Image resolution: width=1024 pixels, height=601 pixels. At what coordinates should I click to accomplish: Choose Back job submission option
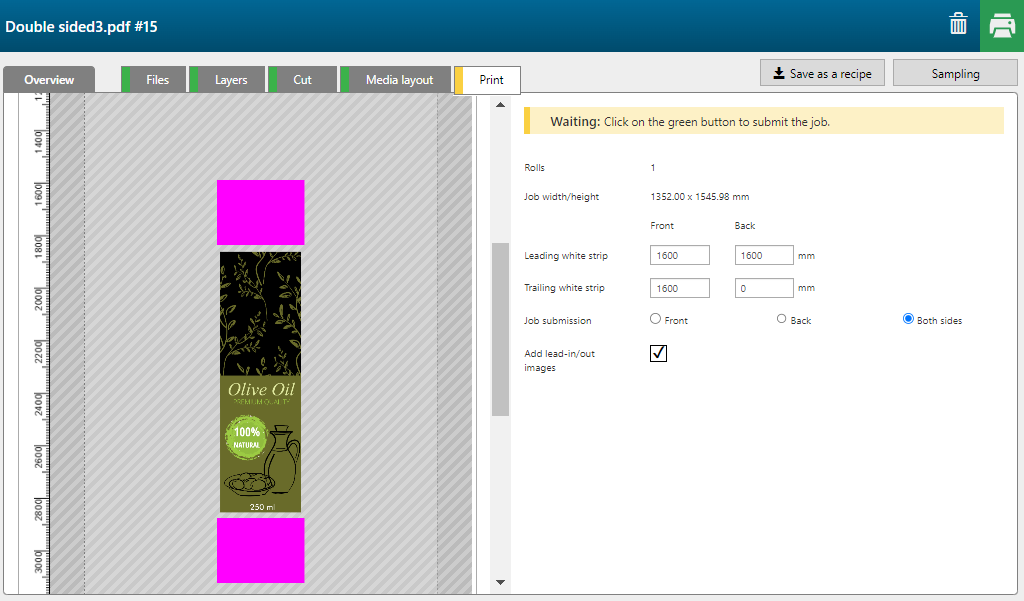tap(782, 319)
